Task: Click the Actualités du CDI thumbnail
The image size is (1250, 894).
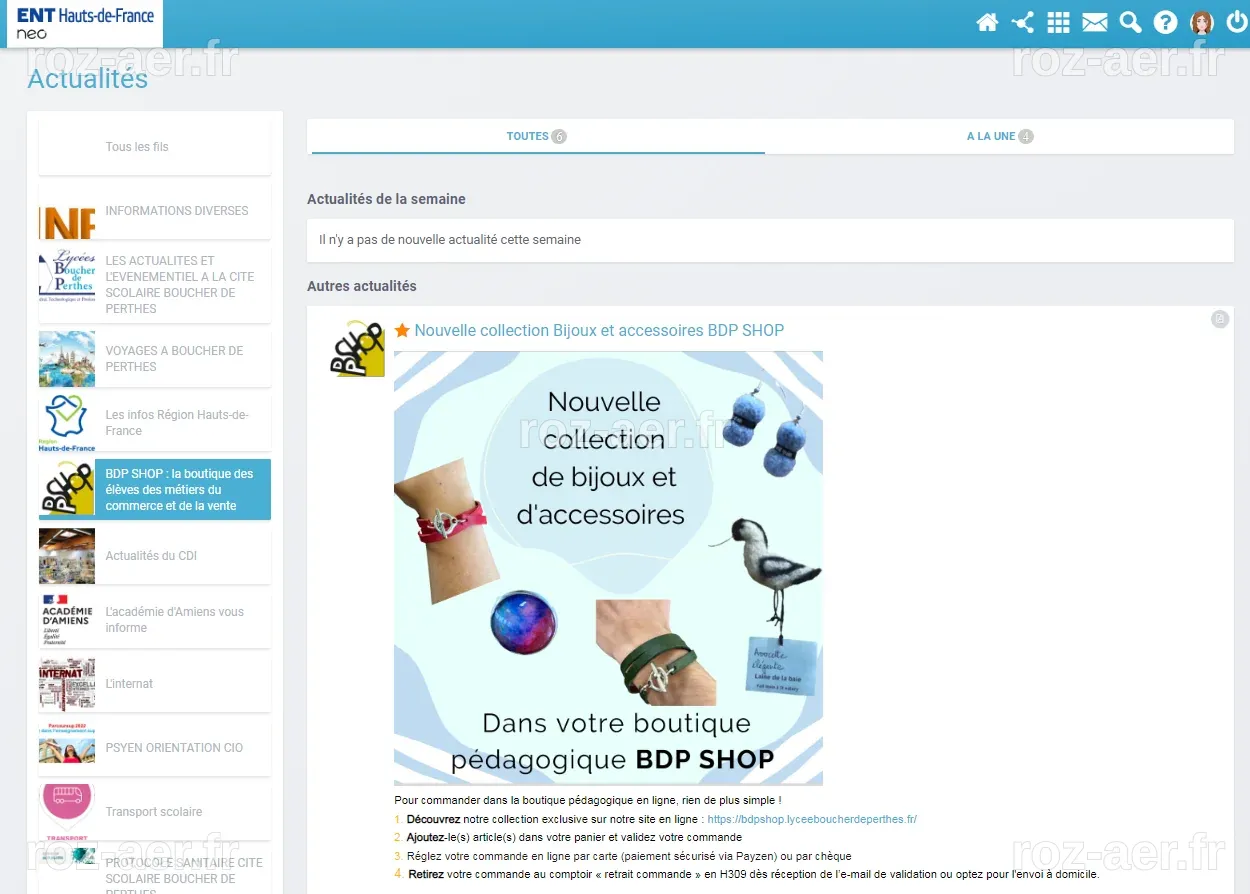Action: pos(67,556)
